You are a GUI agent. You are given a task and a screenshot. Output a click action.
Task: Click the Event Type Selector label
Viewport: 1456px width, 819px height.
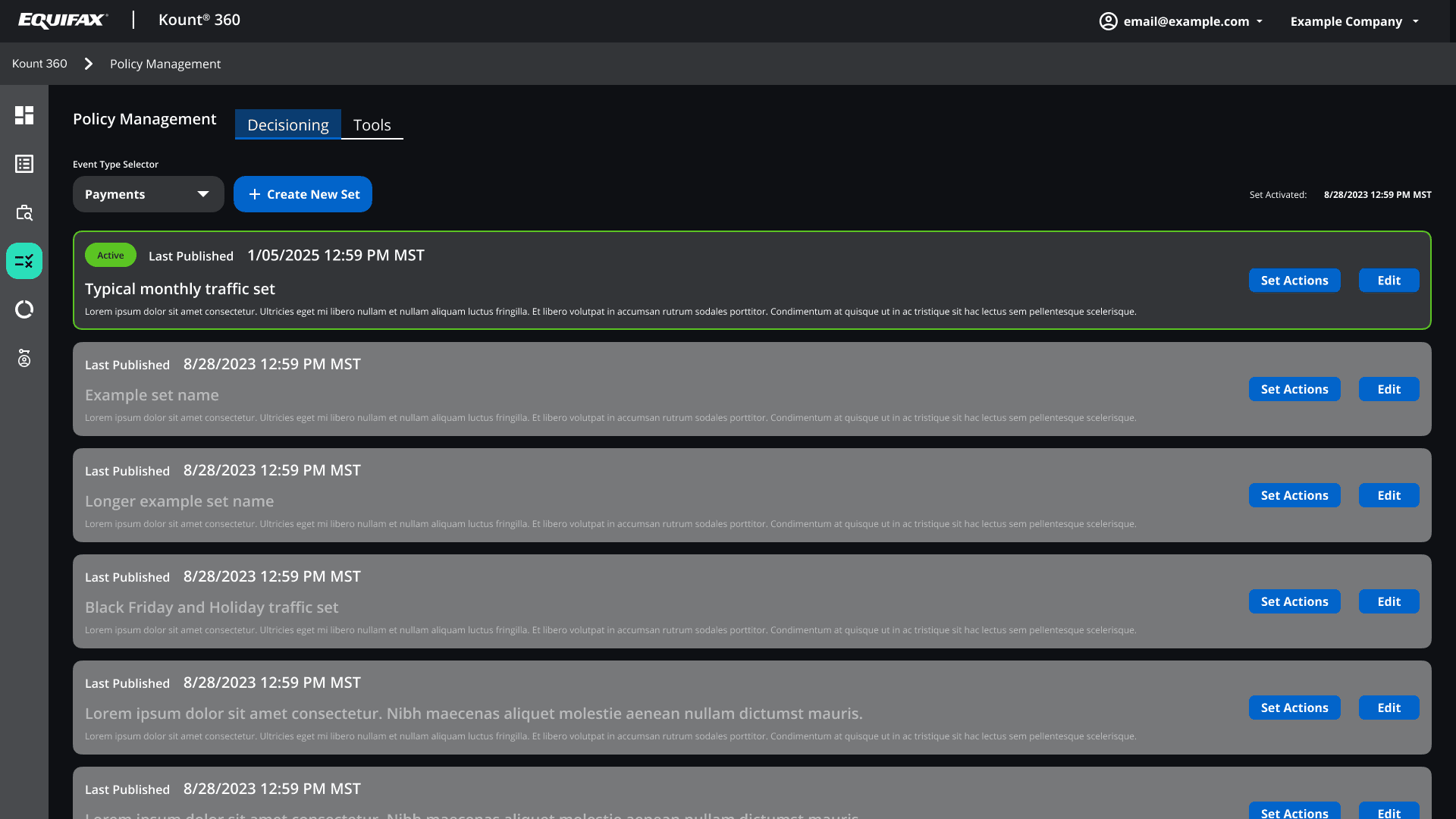click(x=115, y=165)
